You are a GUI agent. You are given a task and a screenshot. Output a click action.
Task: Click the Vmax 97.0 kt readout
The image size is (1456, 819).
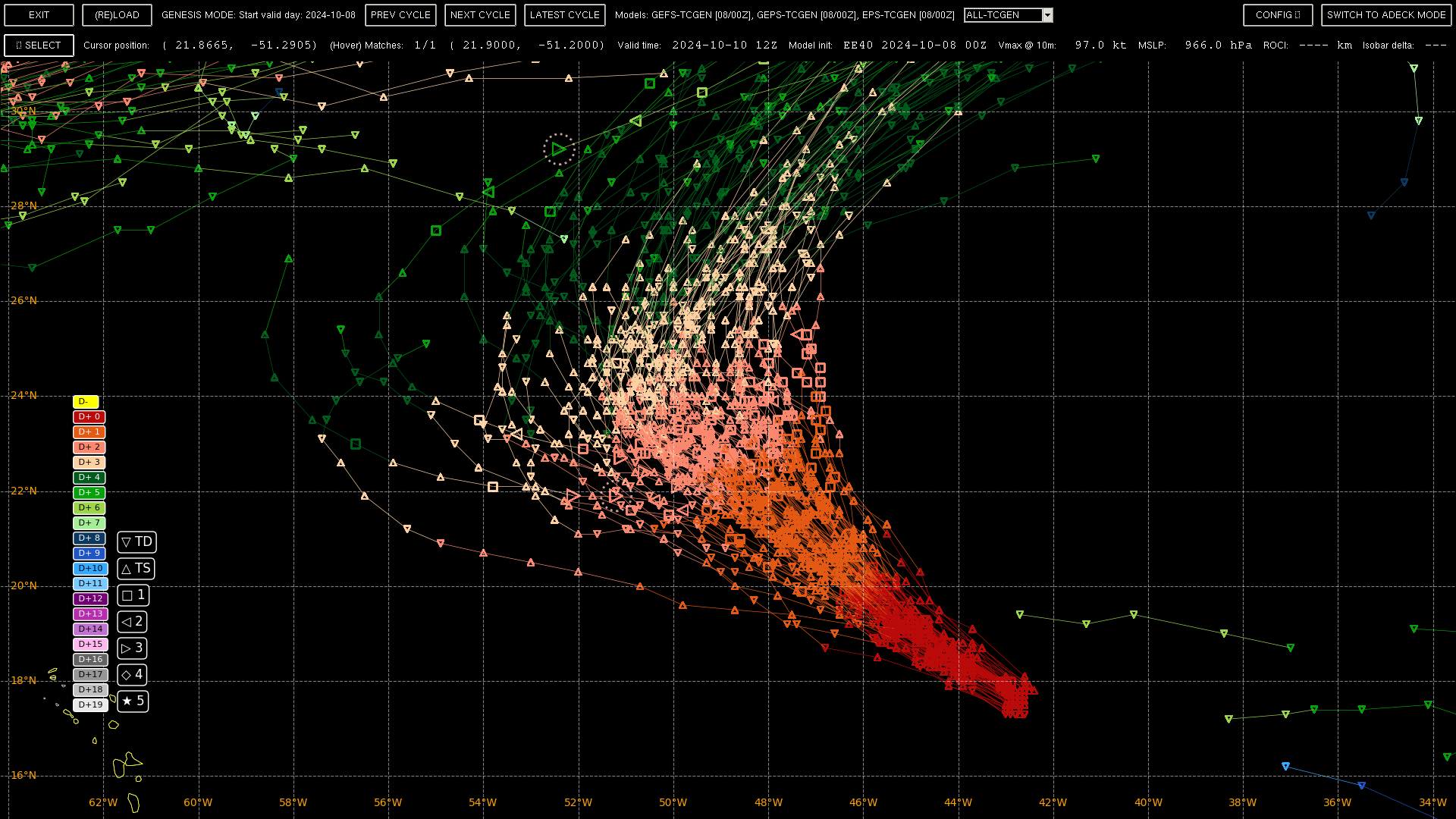1100,45
